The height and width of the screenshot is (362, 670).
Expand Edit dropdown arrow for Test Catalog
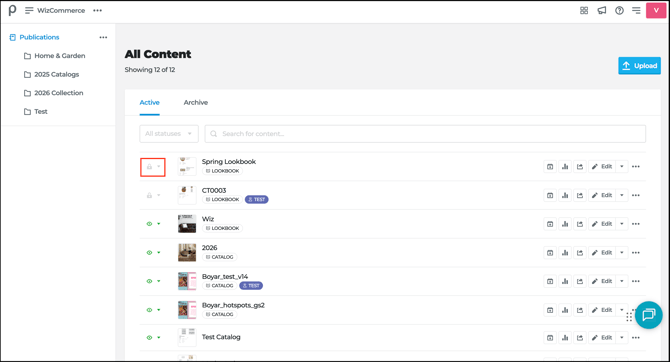622,338
